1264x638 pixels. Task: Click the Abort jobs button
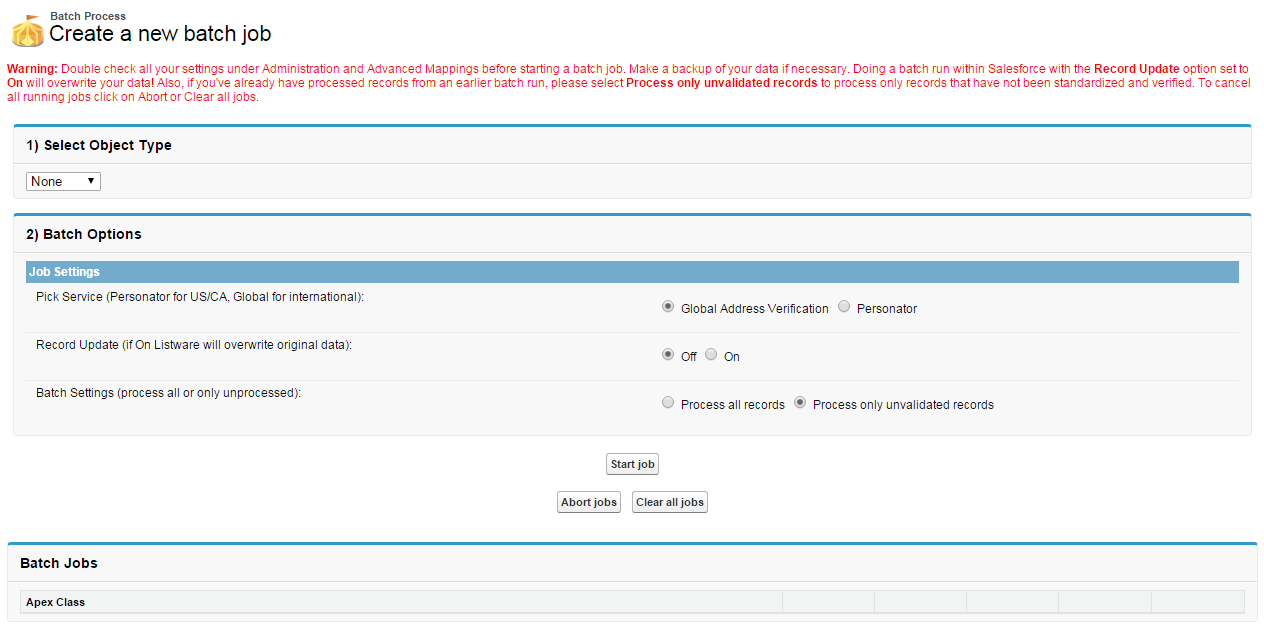tap(589, 502)
